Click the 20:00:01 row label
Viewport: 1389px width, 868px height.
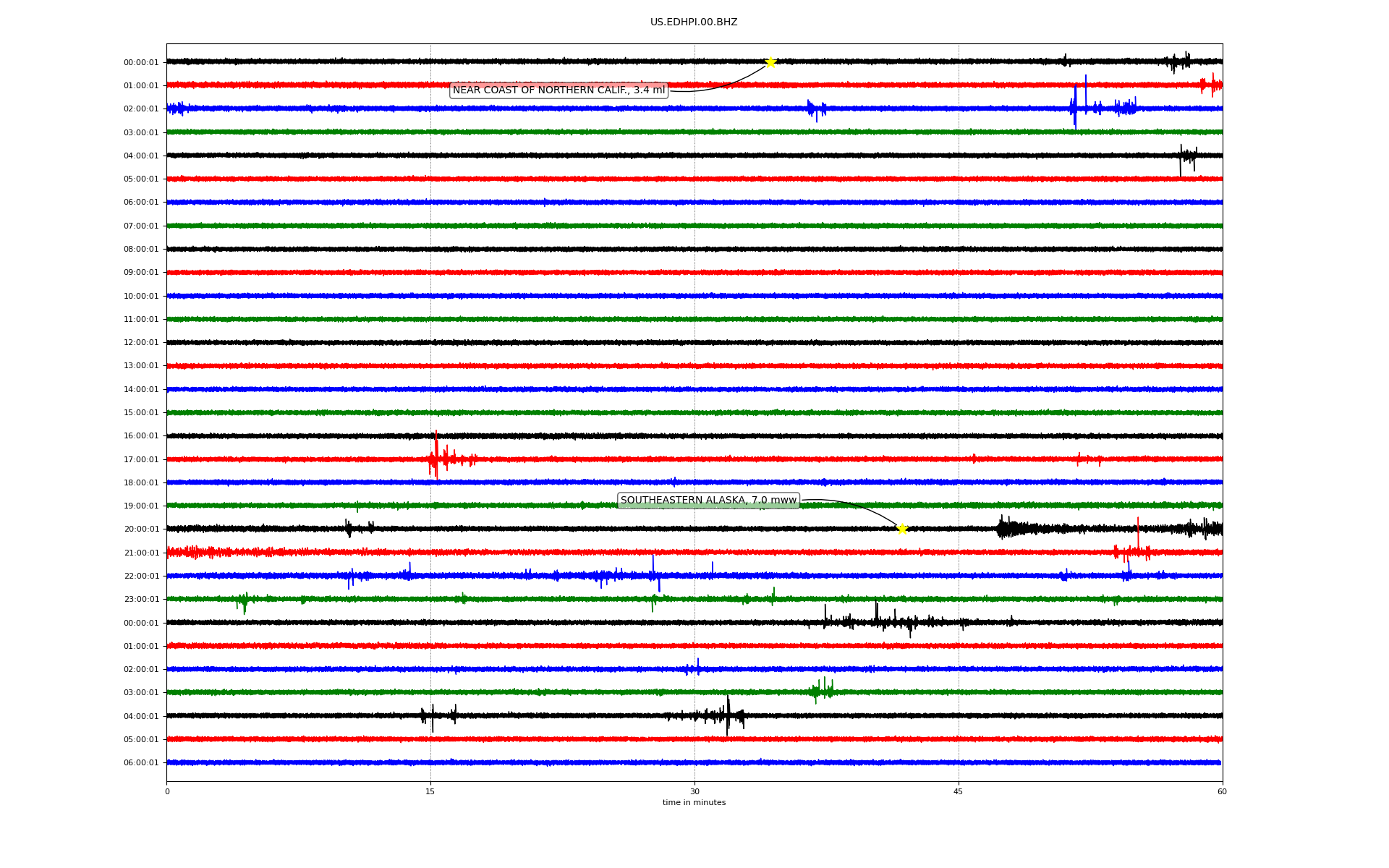[141, 529]
